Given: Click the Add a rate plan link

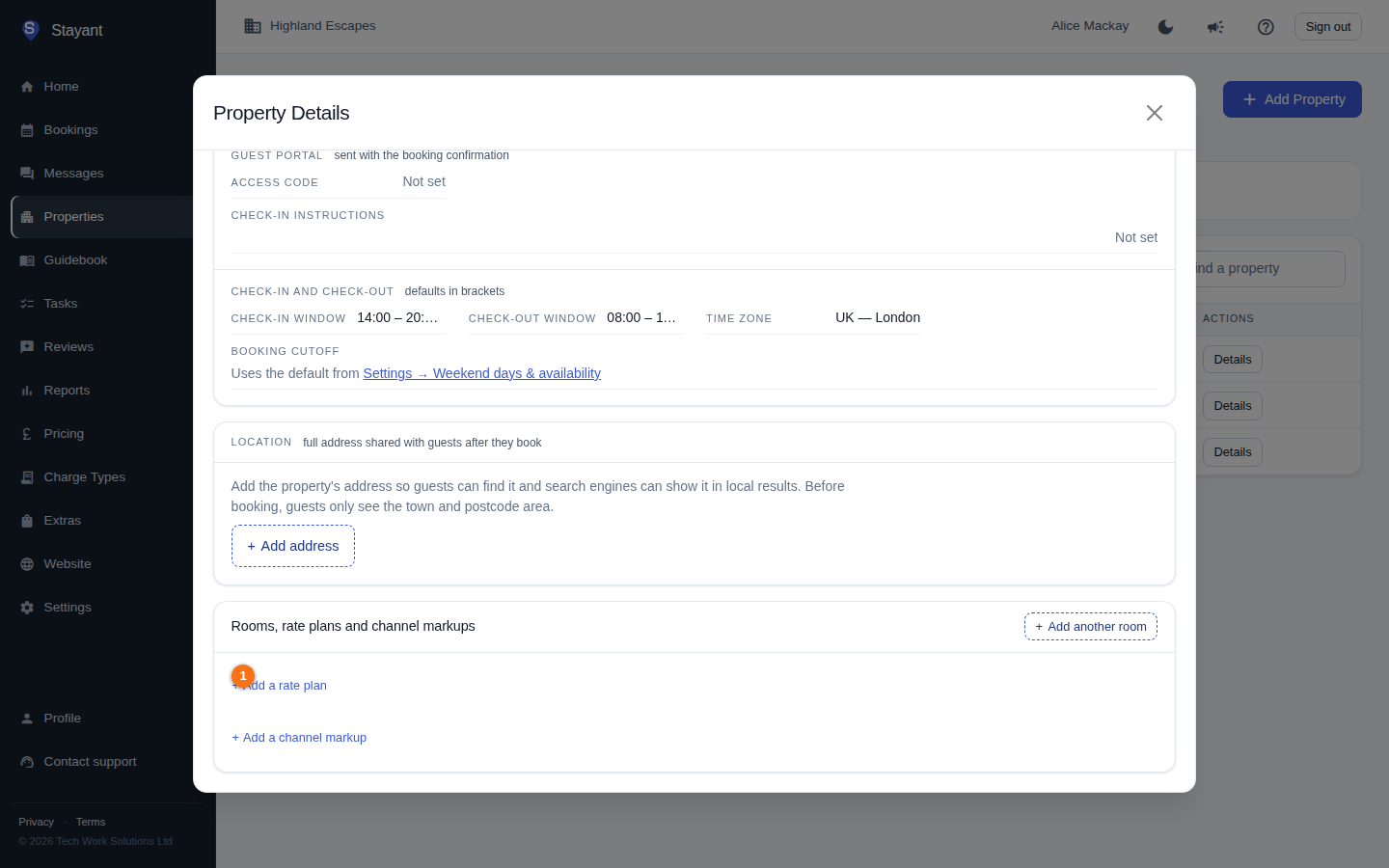Looking at the screenshot, I should (x=280, y=686).
